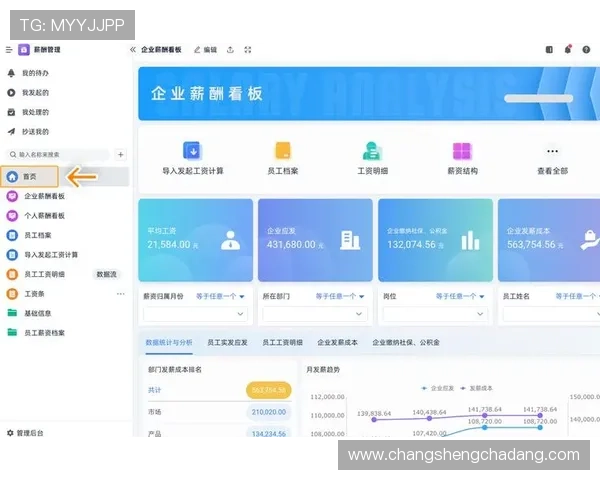Click the share/export icon in header
This screenshot has height=480, width=600.
[x=230, y=50]
